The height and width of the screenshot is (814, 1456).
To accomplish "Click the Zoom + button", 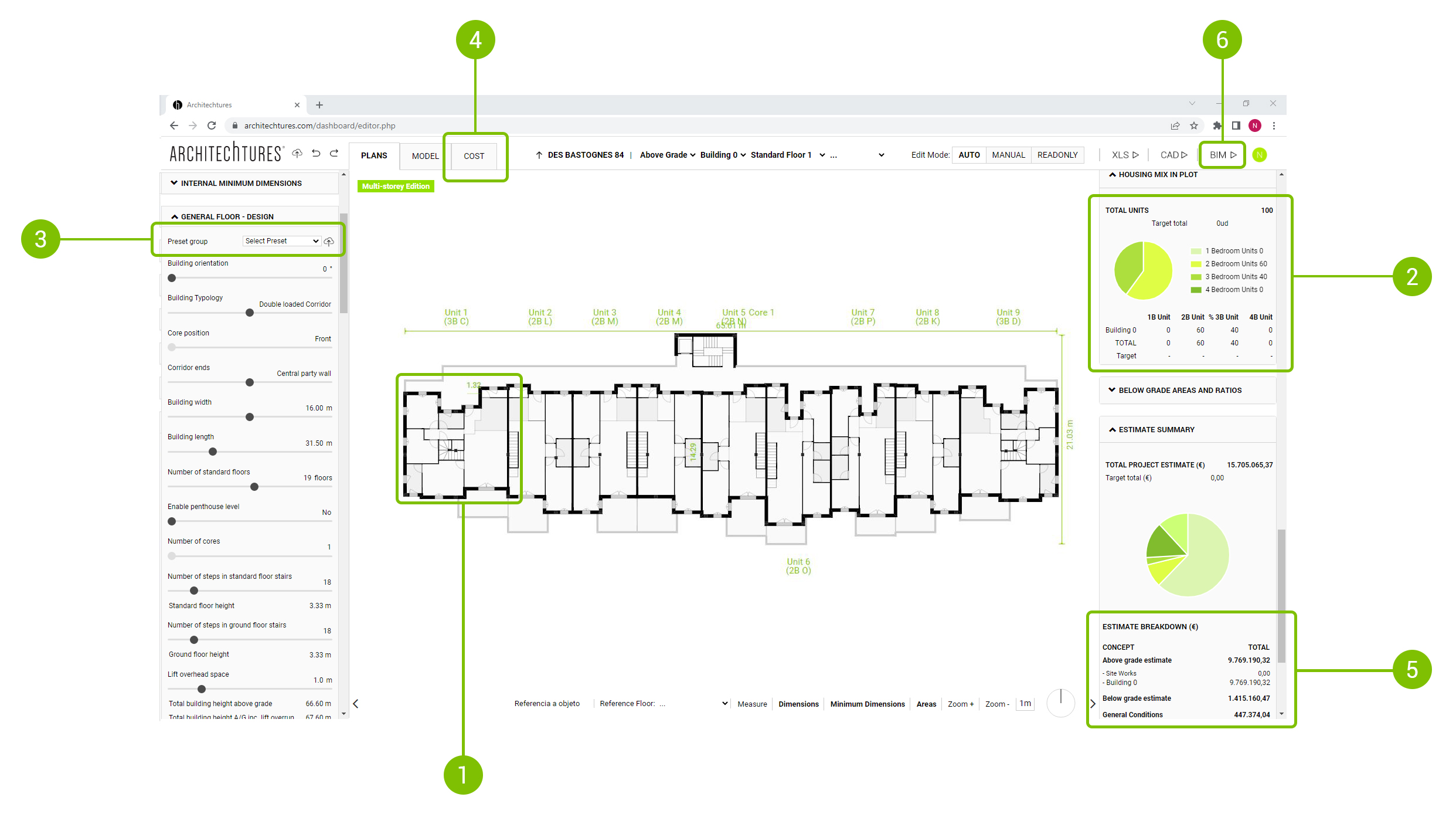I will [x=960, y=704].
